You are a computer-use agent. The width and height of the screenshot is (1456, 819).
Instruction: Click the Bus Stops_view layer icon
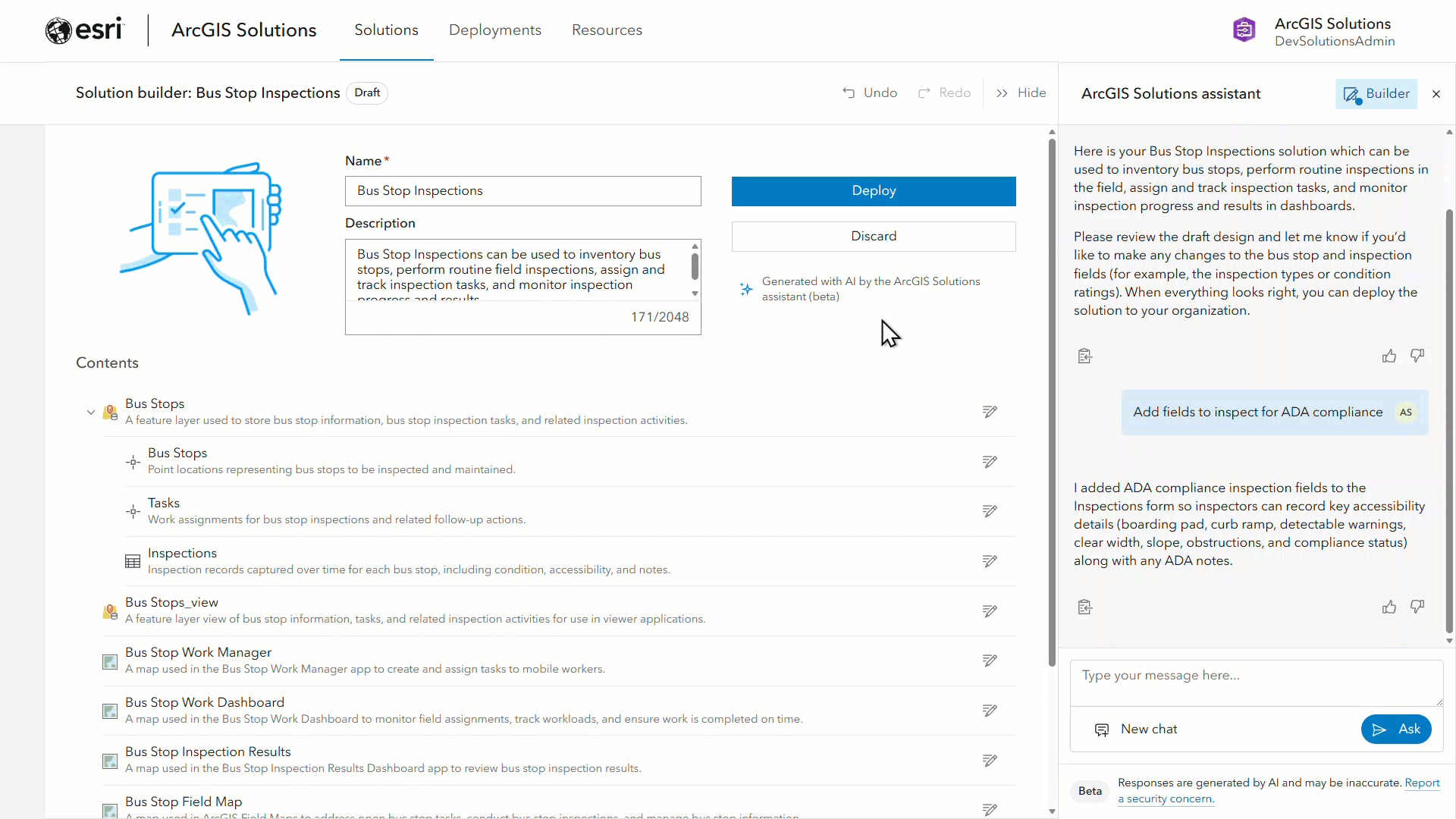[110, 611]
